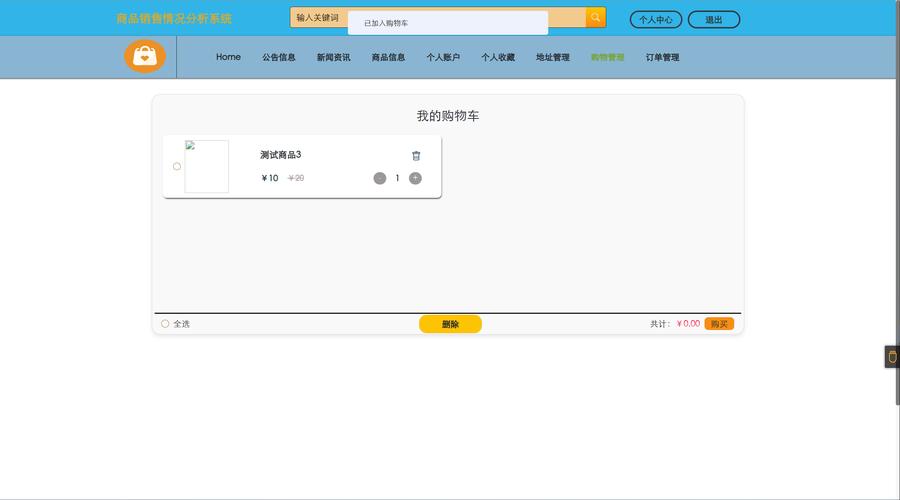Go to 订单管理 orders
Image resolution: width=900 pixels, height=500 pixels.
coord(662,57)
